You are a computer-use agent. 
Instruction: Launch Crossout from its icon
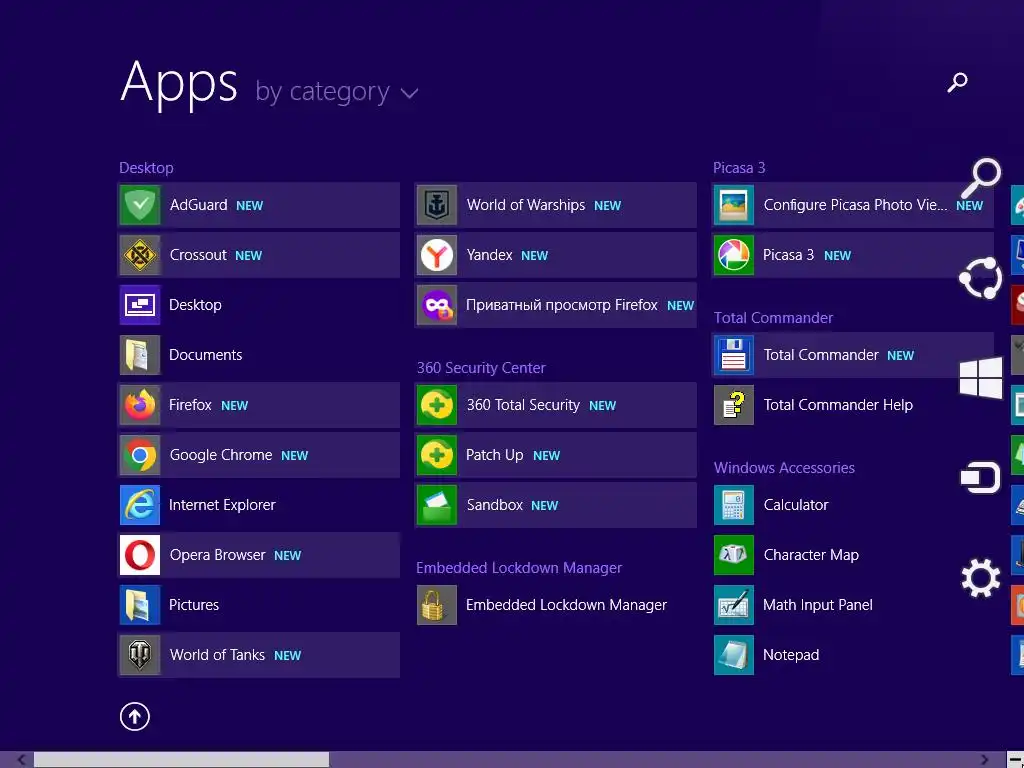tap(140, 255)
